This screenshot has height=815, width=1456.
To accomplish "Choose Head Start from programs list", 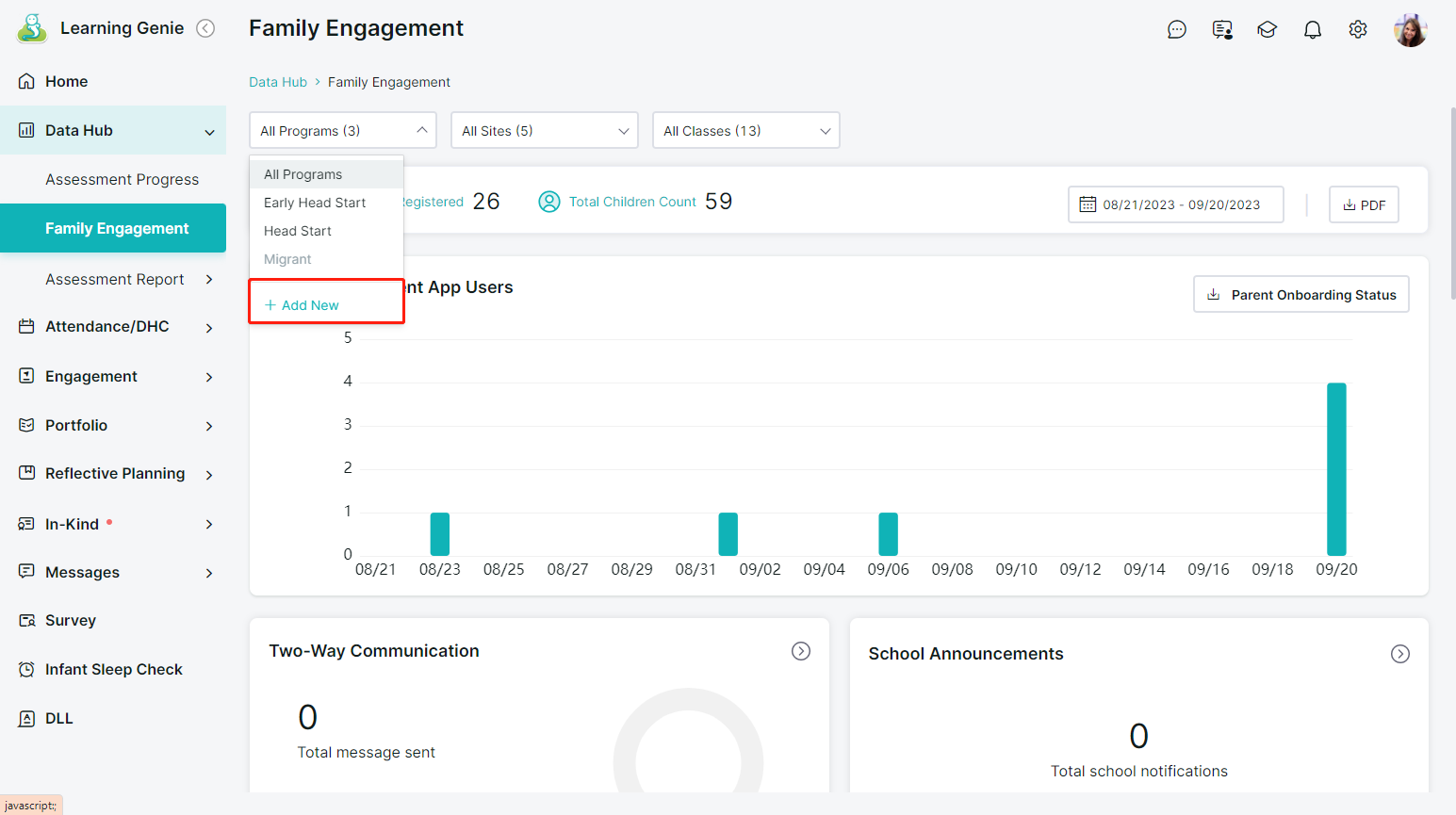I will (298, 231).
